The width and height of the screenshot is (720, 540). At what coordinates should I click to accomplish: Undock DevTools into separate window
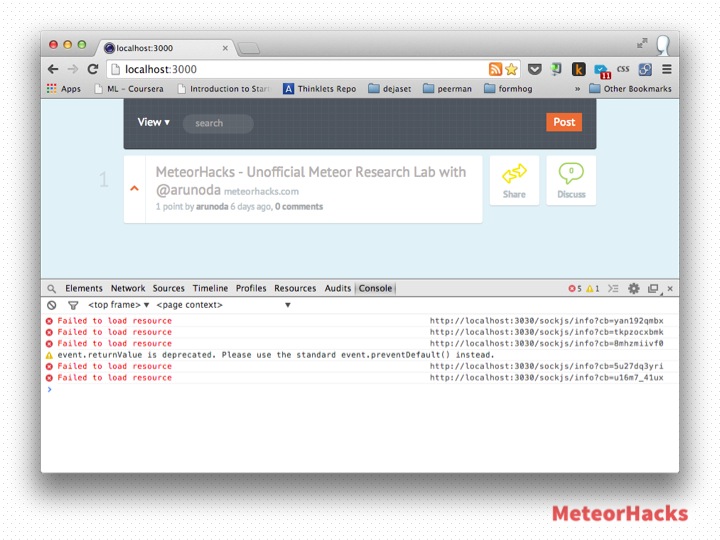point(653,289)
